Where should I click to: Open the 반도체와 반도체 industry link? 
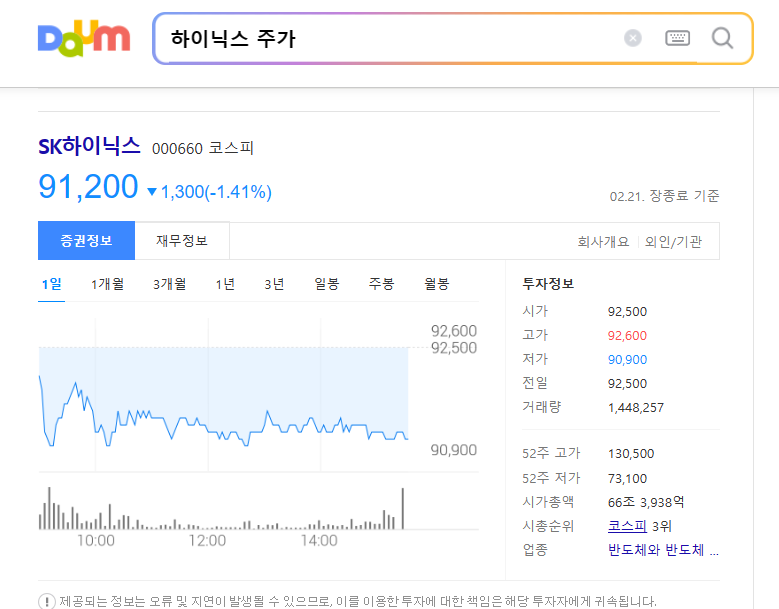pyautogui.click(x=663, y=550)
